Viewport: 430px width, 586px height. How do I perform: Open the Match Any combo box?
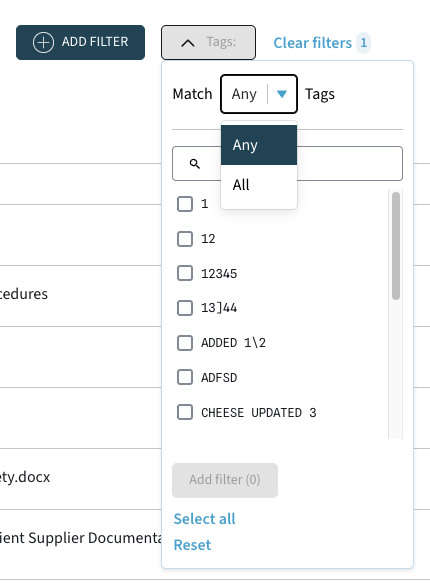pos(259,94)
